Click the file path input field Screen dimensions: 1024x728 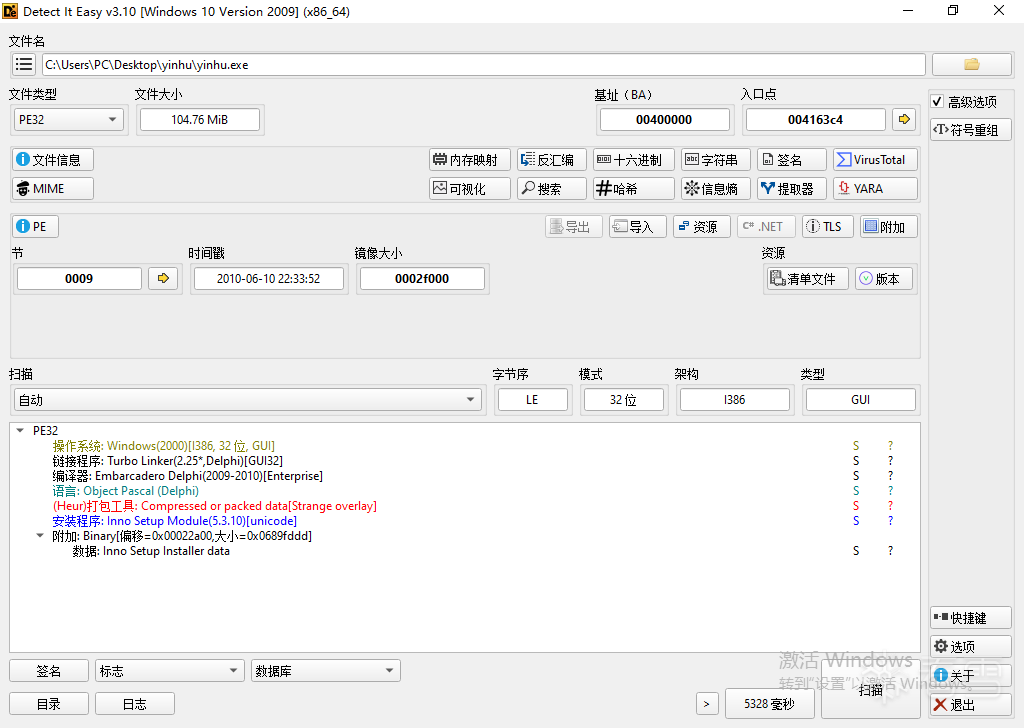click(484, 65)
